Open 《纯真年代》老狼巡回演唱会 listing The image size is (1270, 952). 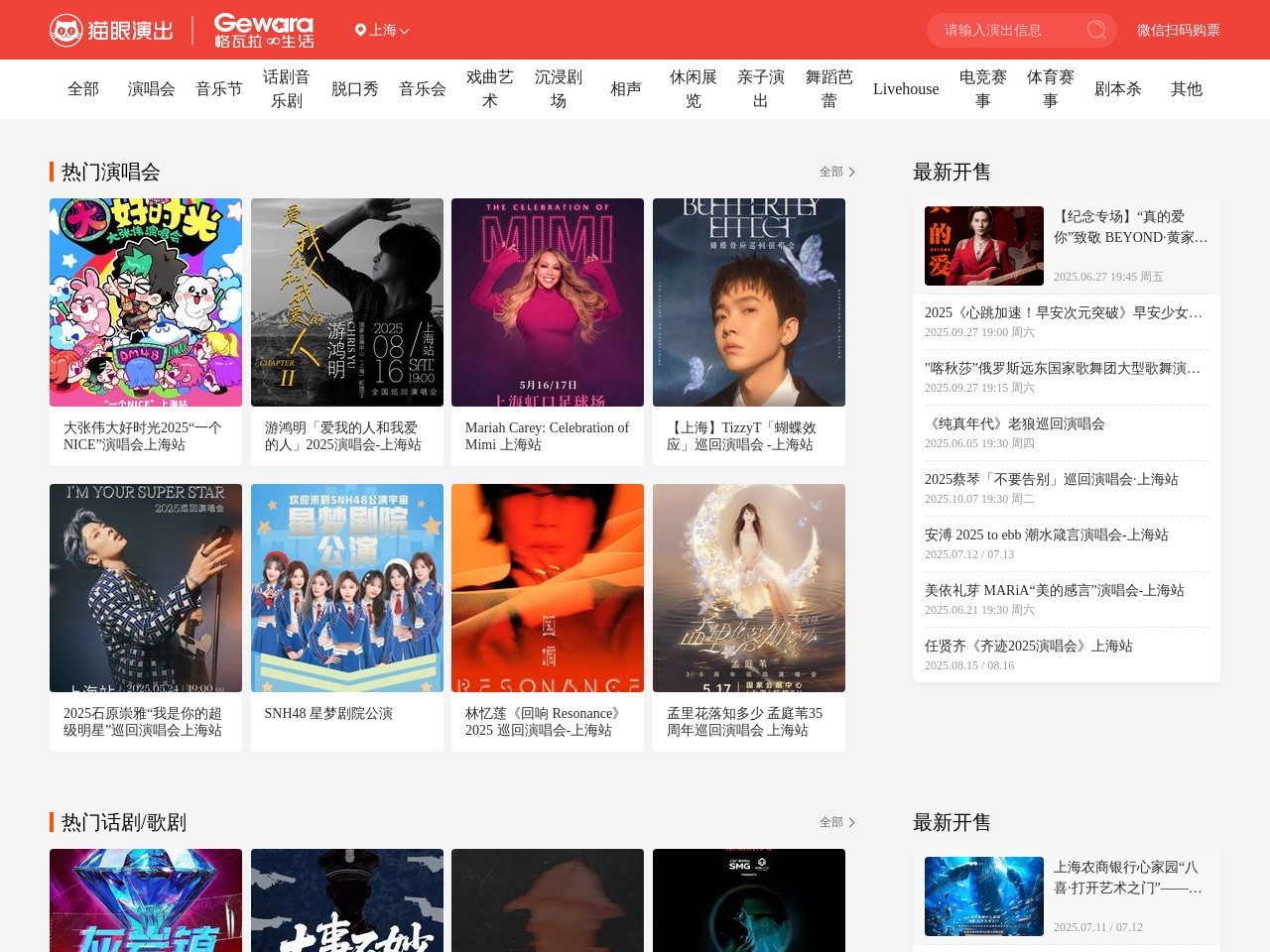pos(1067,432)
